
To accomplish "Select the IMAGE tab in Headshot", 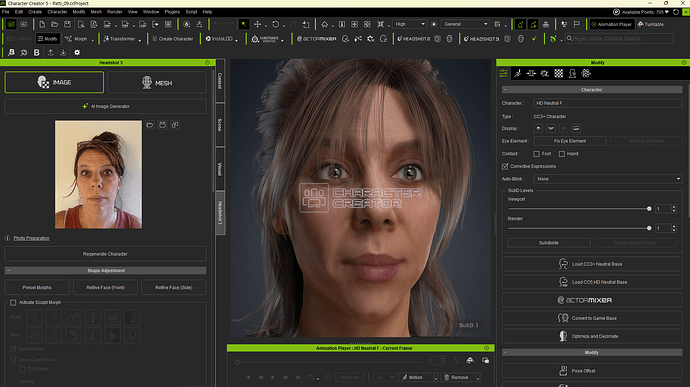I will (54, 82).
